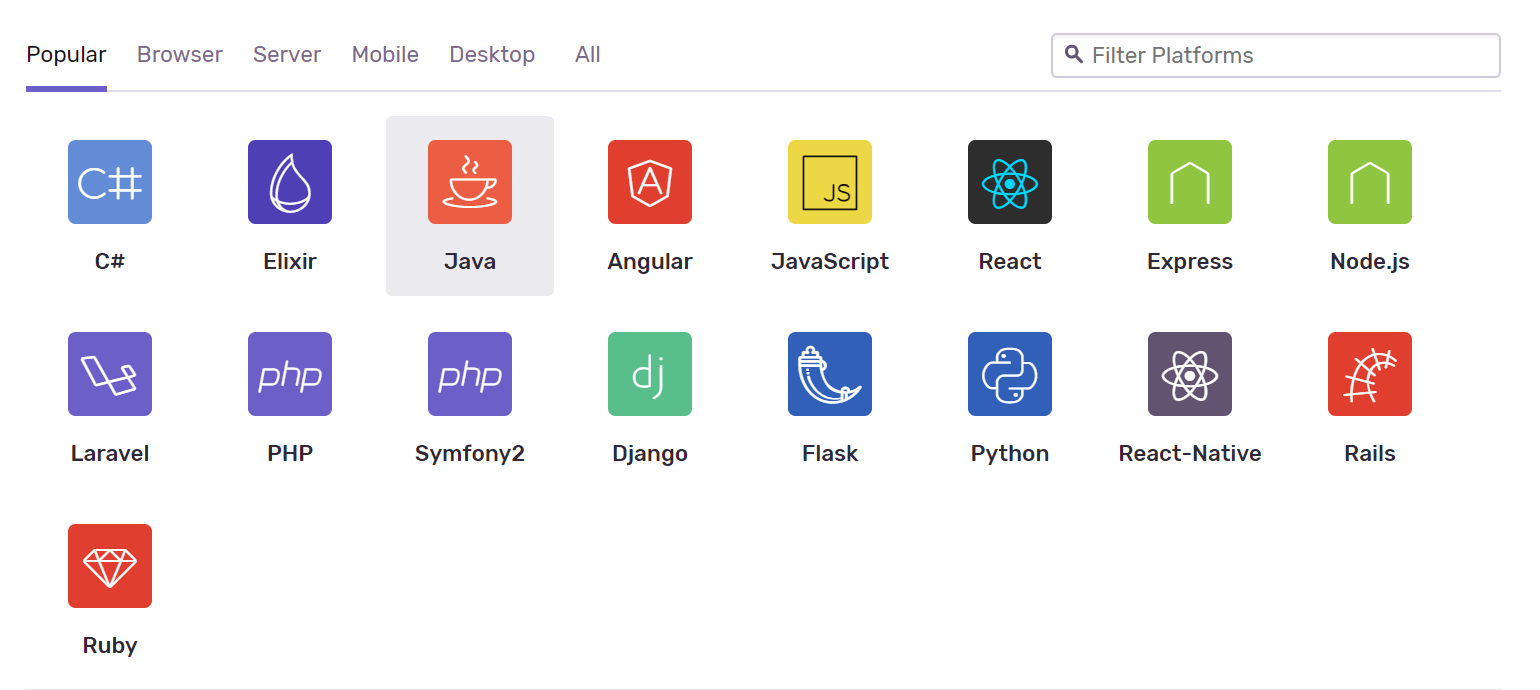Click the "Node.js" label text
This screenshot has height=690, width=1540.
point(1370,262)
